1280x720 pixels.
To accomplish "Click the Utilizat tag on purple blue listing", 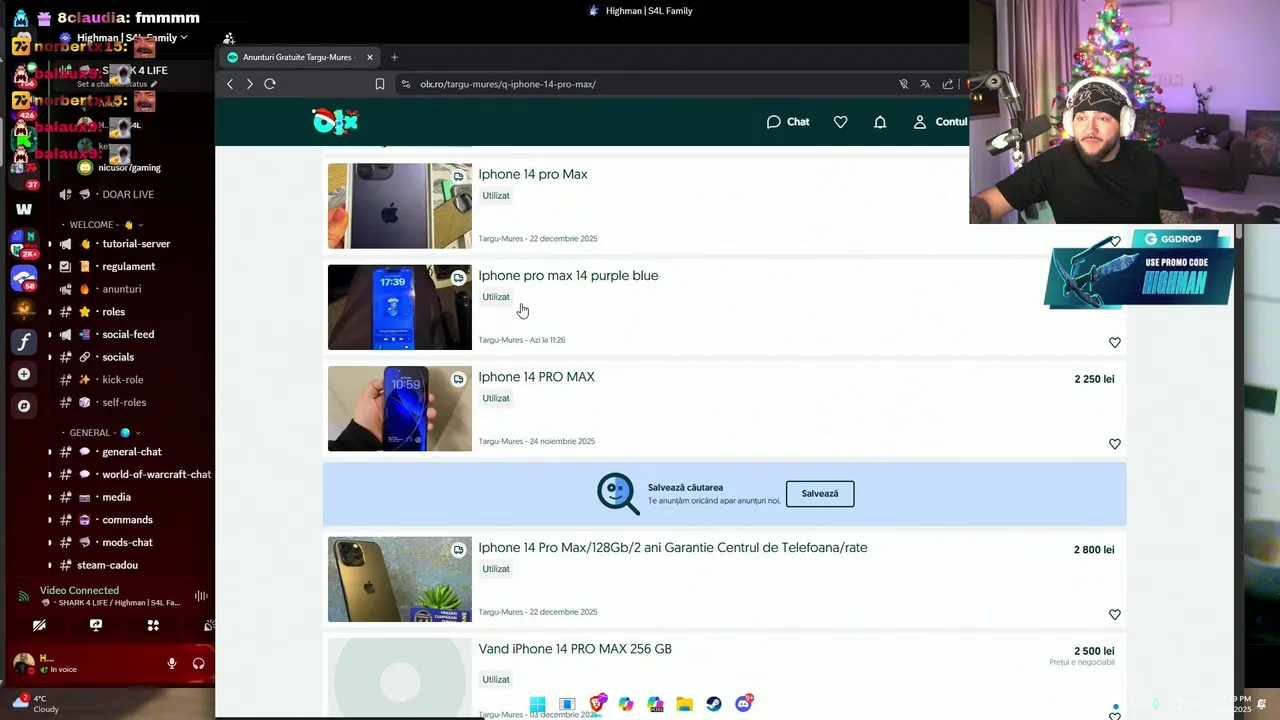I will [x=496, y=297].
